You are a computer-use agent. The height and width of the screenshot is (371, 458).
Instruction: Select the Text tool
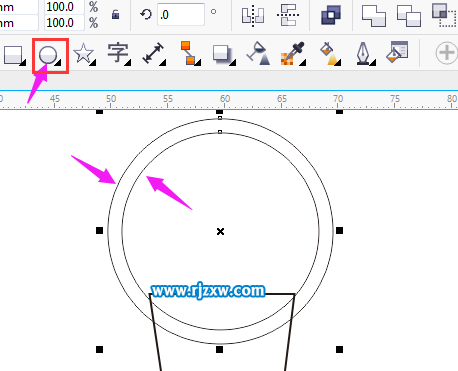coord(117,53)
